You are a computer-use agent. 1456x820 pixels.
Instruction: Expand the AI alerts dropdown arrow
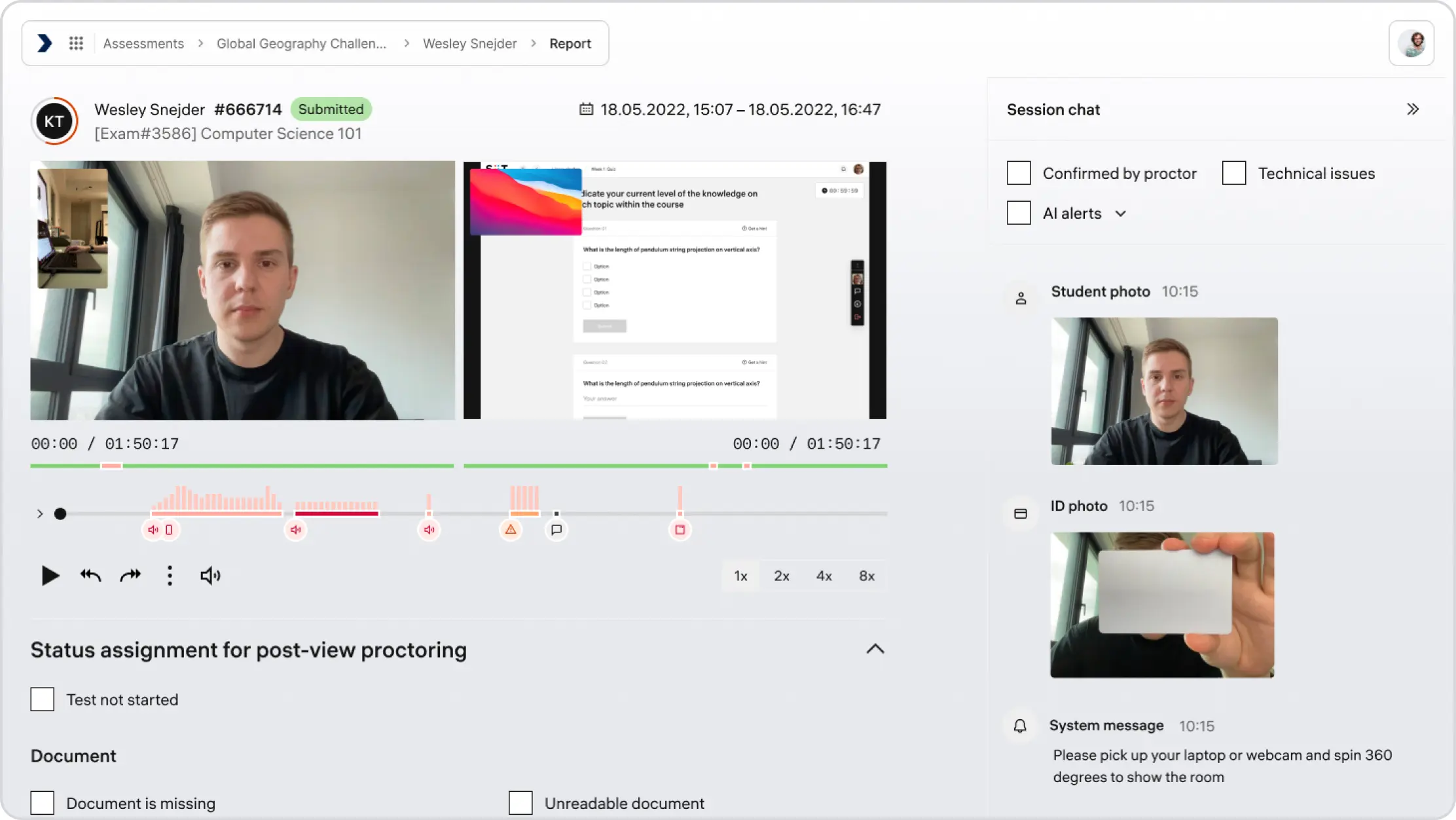[1120, 214]
